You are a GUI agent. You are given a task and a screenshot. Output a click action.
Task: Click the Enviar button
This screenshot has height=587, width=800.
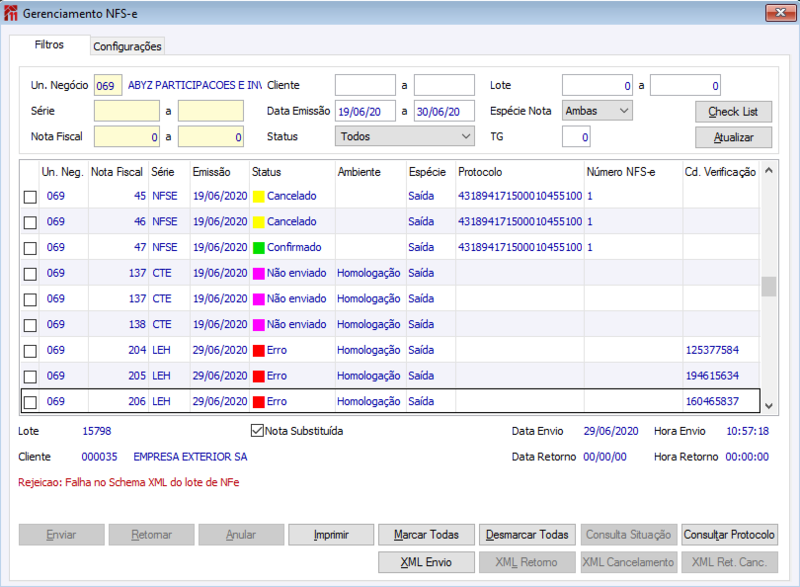point(61,534)
